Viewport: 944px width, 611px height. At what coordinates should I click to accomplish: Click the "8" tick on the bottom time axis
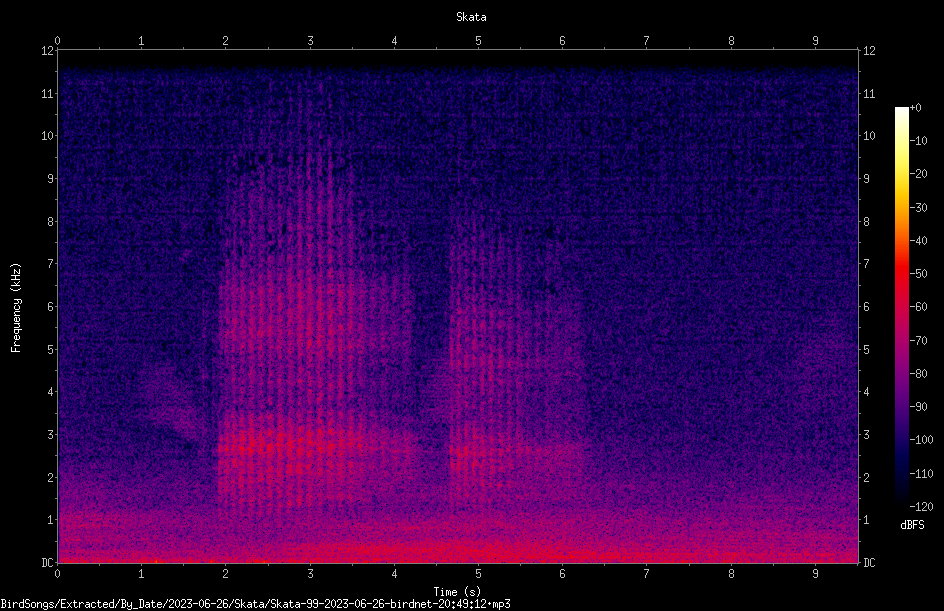(x=731, y=574)
